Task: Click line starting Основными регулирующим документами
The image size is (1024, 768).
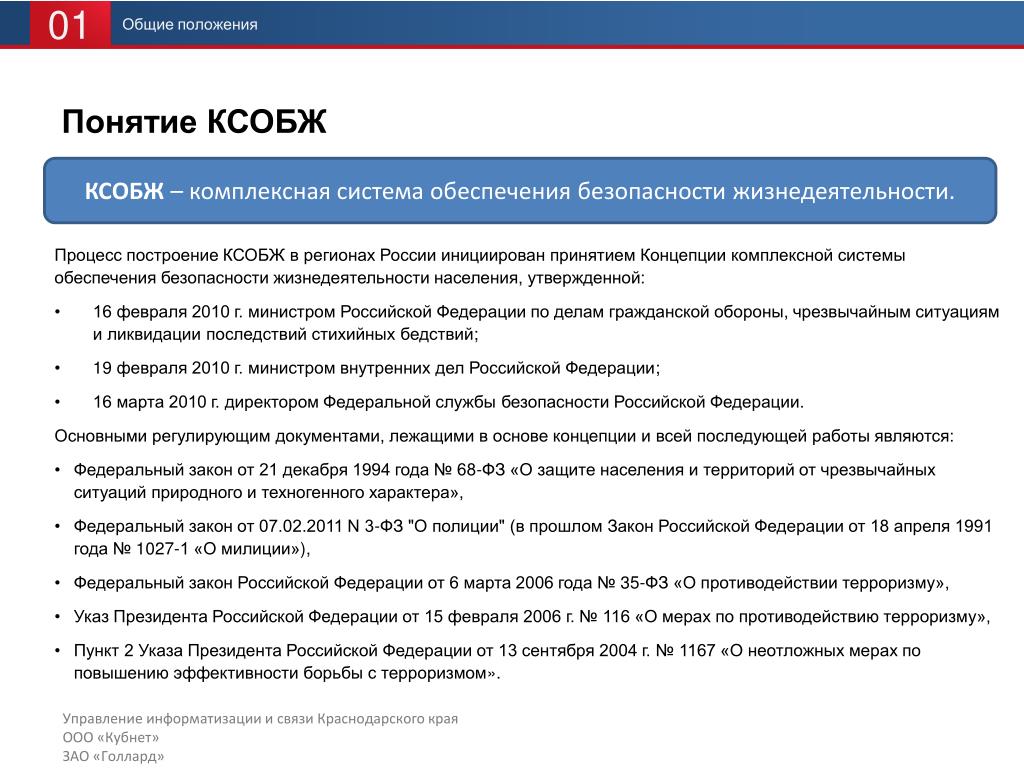Action: pos(504,436)
